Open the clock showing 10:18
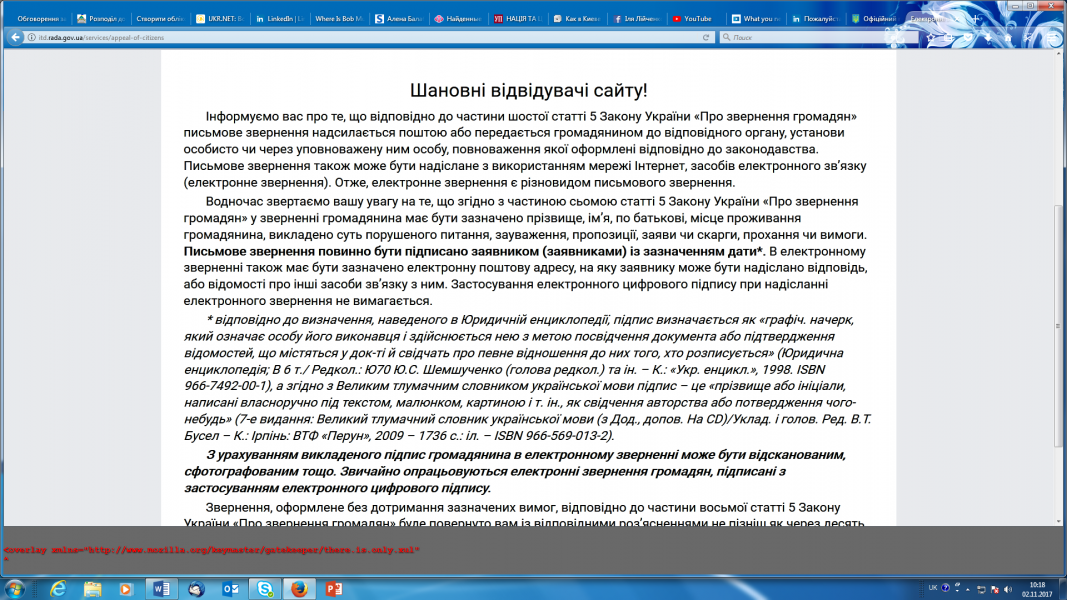 (1038, 589)
